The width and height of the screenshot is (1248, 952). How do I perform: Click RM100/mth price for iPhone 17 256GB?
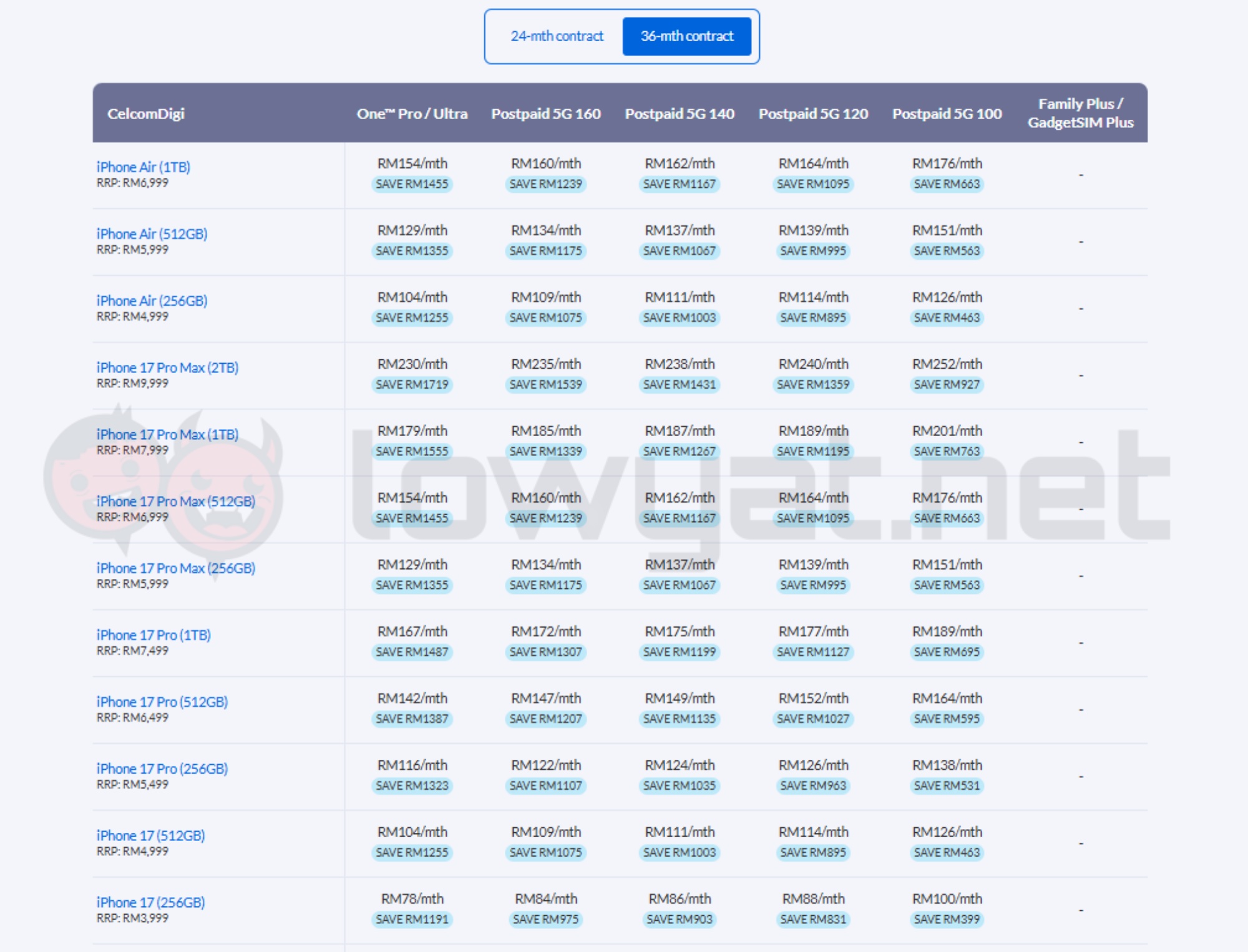[x=947, y=898]
